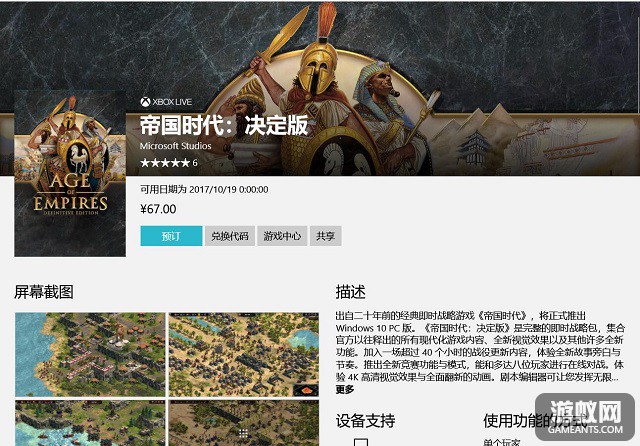Click the 描述 section heading
Screen dimensions: 640x446
click(x=351, y=292)
